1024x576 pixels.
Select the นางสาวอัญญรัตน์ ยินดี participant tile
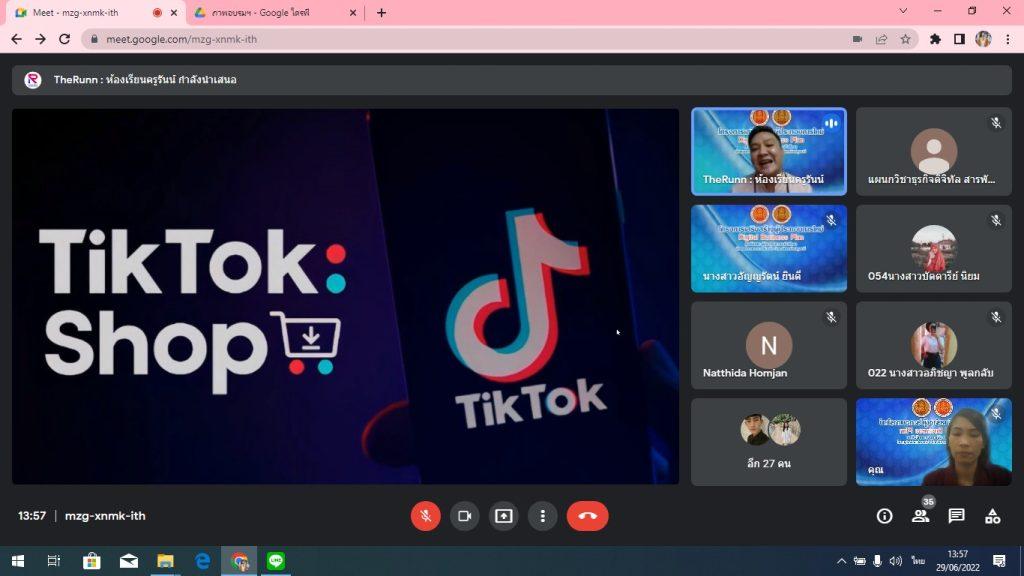[x=769, y=248]
